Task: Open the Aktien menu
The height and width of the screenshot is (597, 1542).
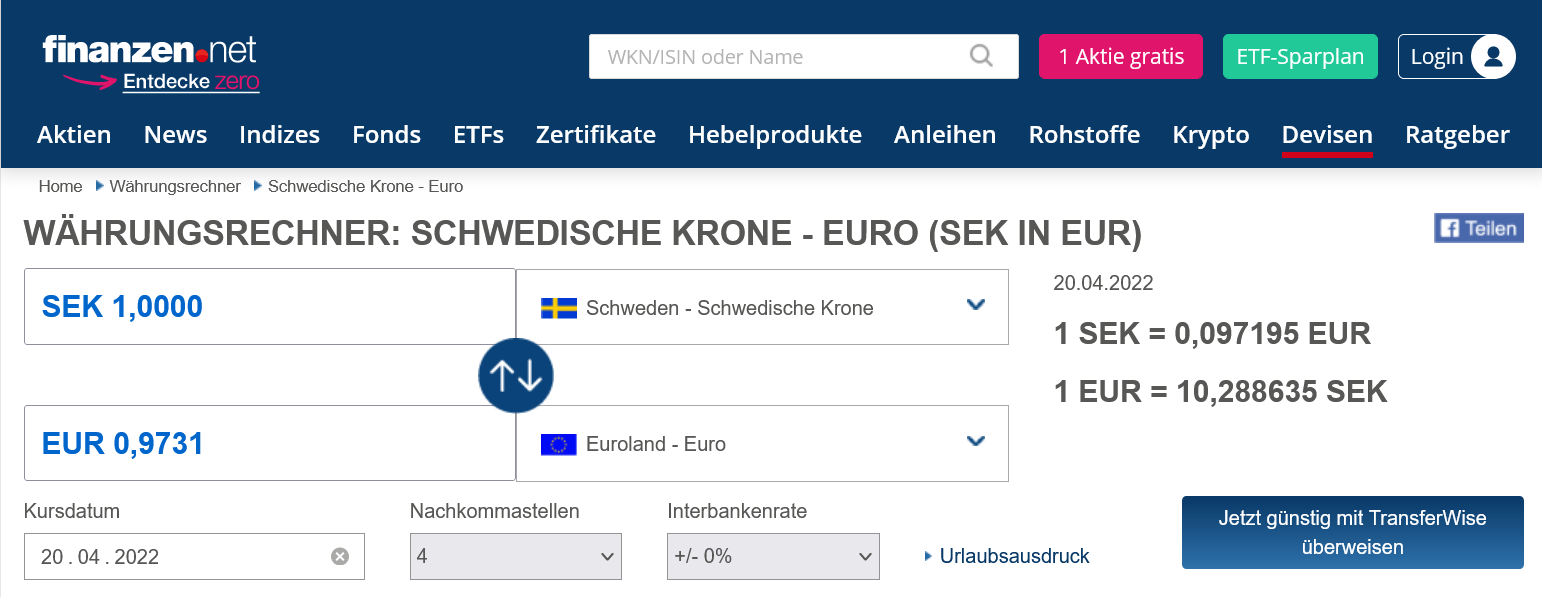Action: pyautogui.click(x=74, y=135)
